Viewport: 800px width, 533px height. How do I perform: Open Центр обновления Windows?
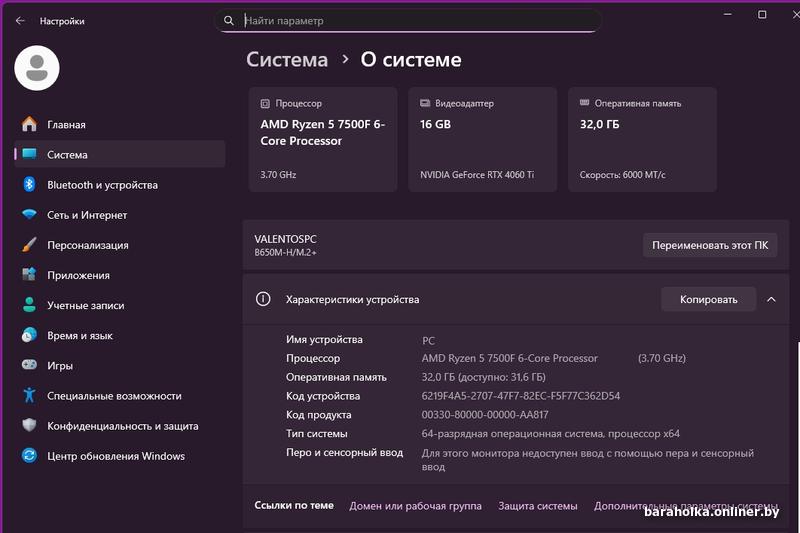[x=119, y=455]
